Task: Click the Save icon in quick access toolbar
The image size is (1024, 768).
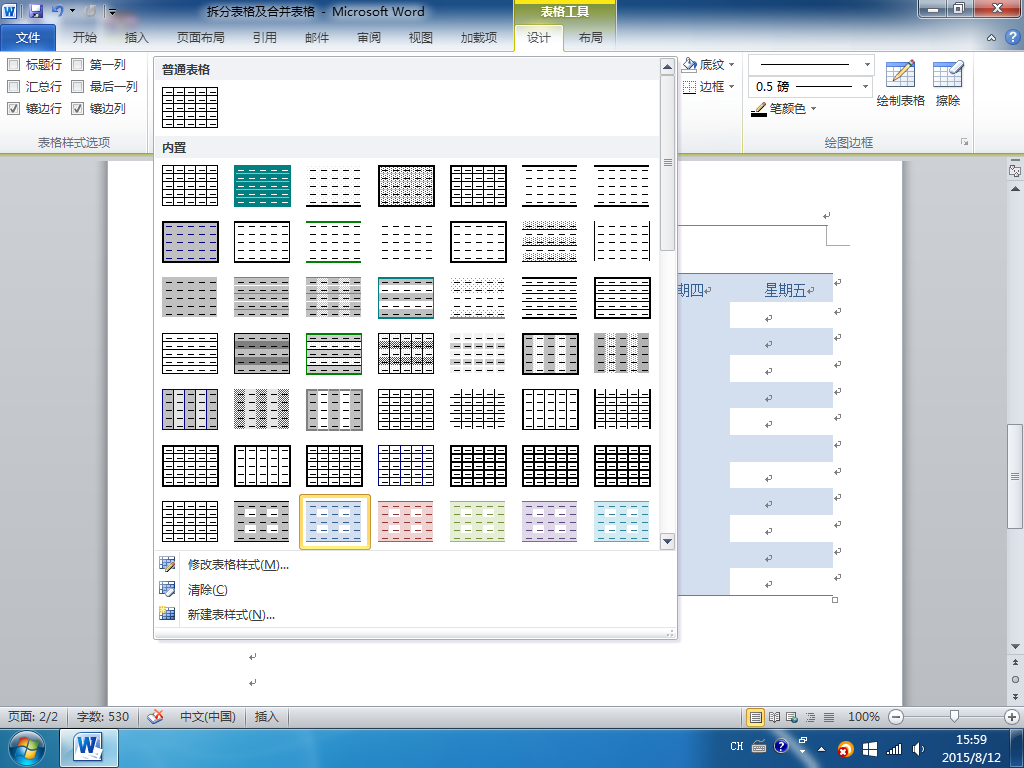Action: (36, 11)
